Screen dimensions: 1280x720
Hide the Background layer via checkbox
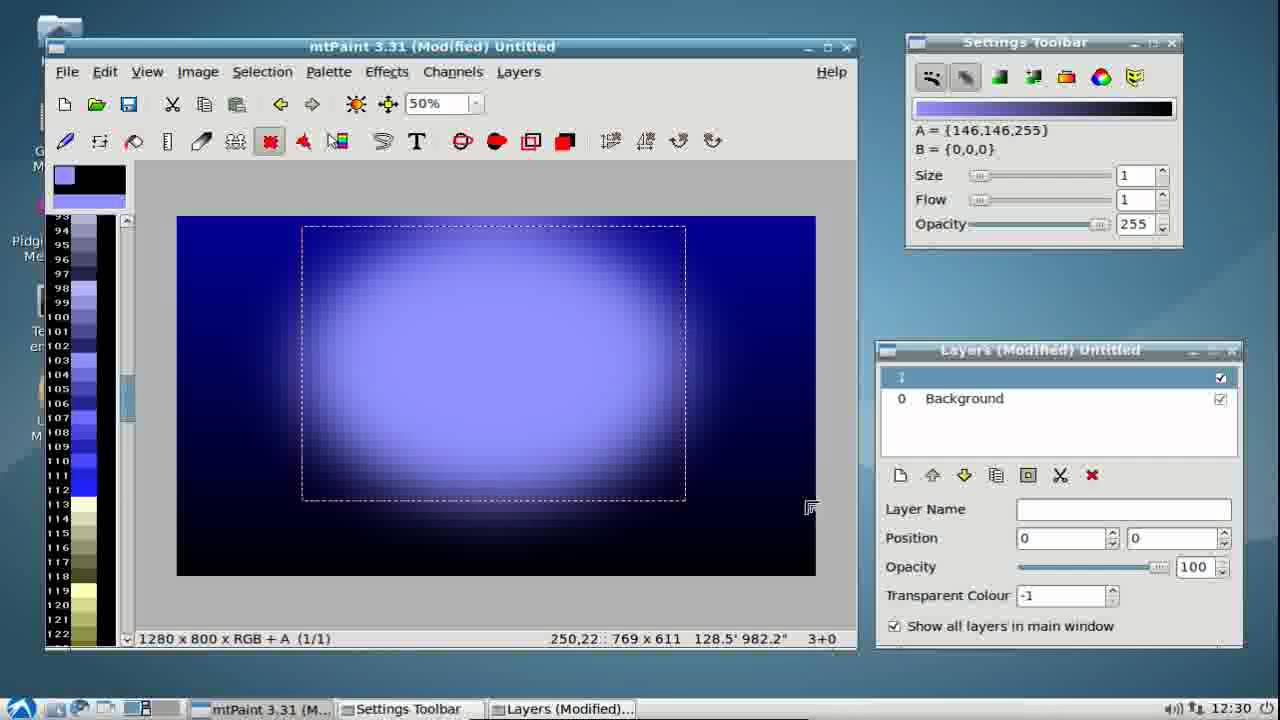pos(1220,399)
